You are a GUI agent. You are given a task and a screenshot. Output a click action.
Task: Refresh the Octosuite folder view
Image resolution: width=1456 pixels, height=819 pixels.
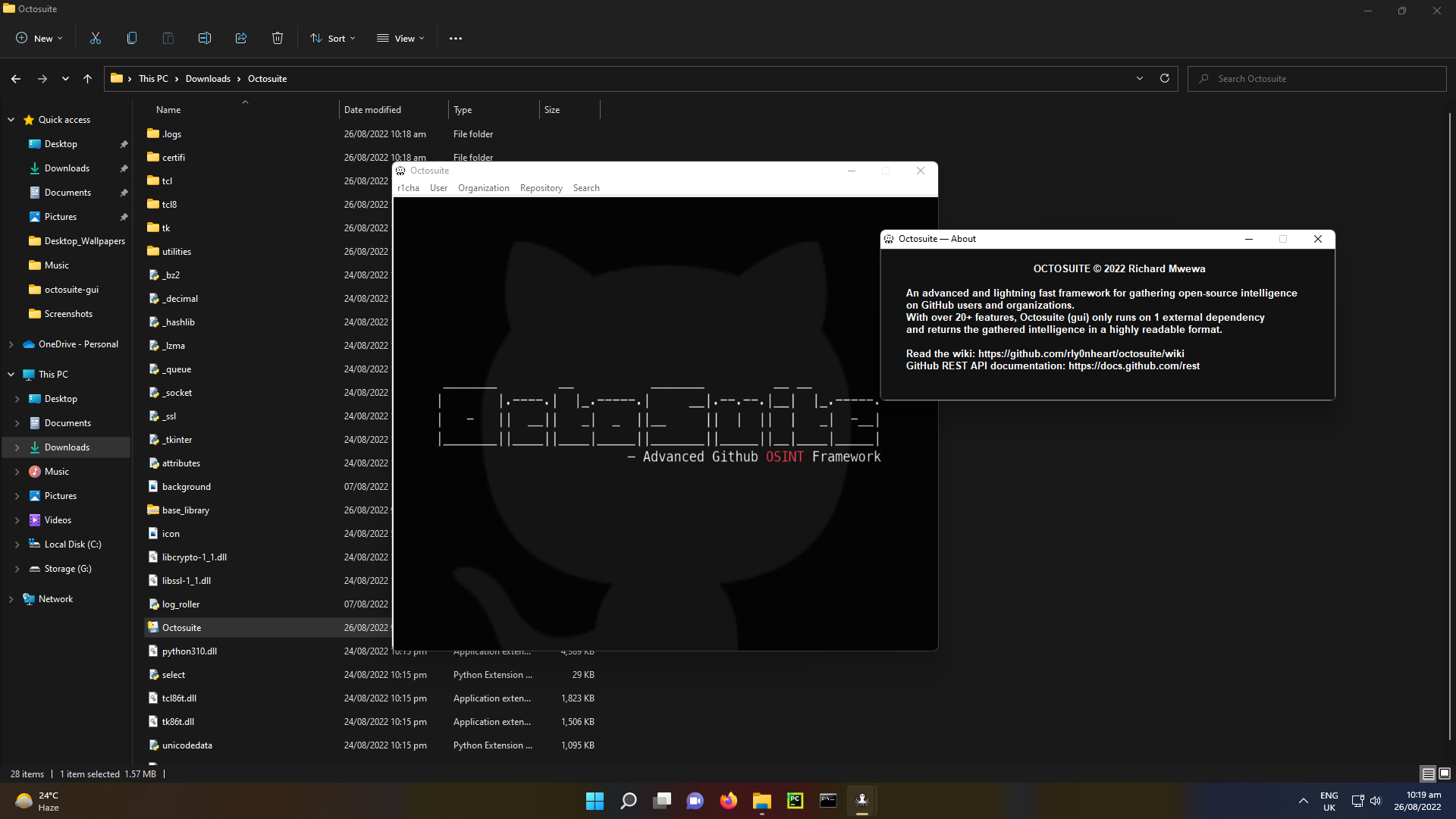[1164, 78]
